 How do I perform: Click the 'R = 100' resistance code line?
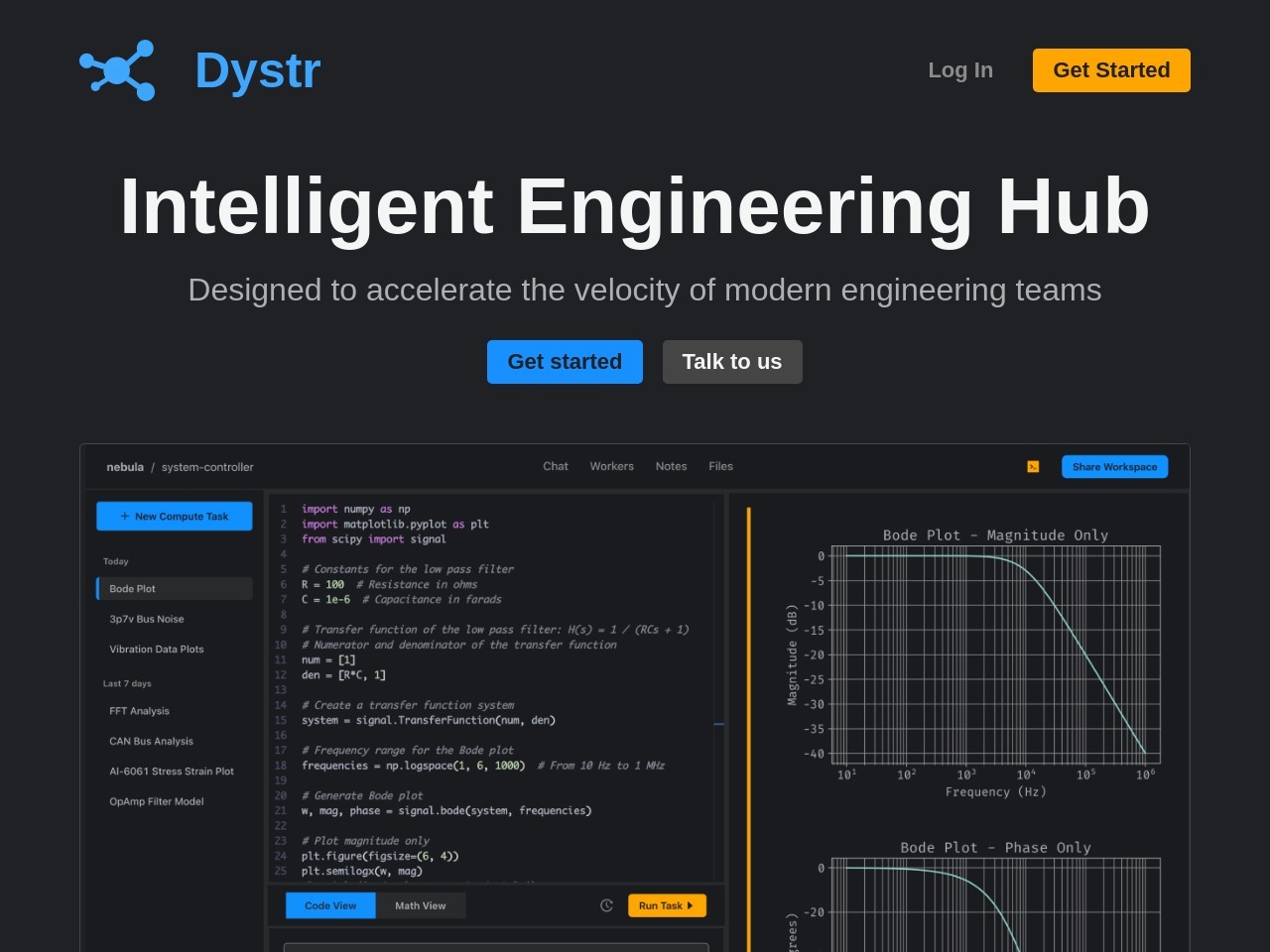(x=389, y=585)
